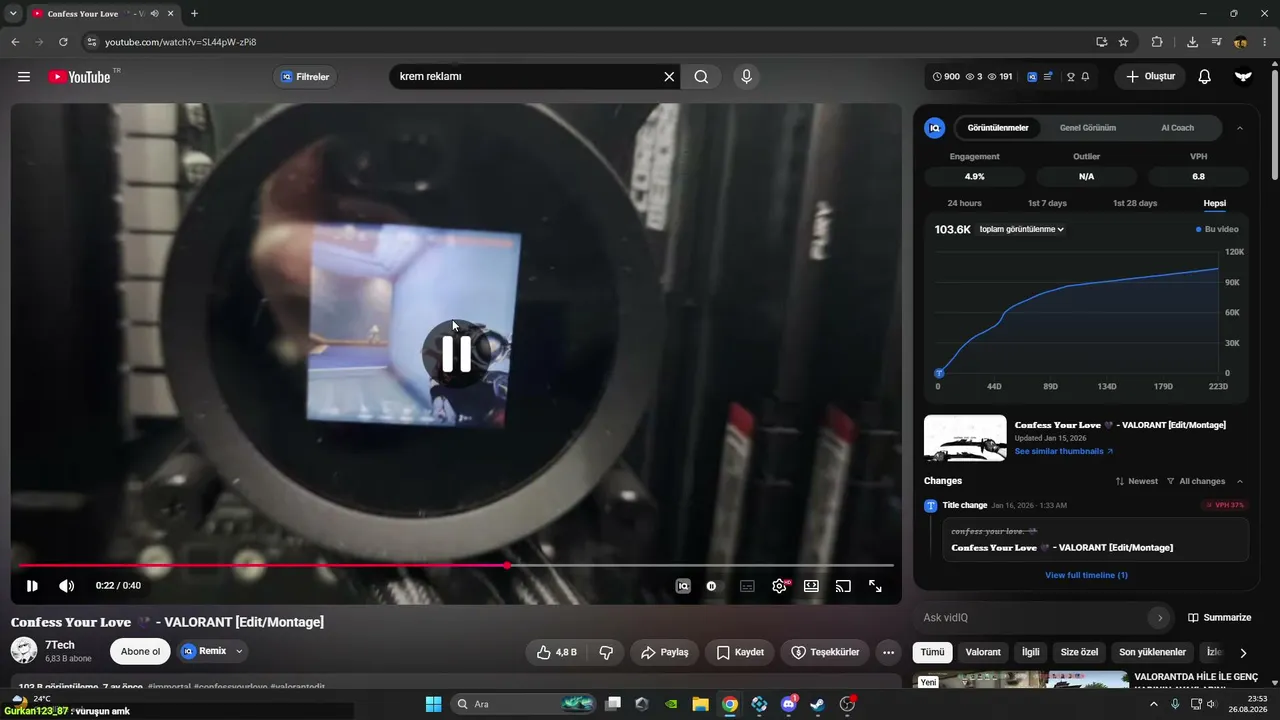Open the toplam görüntülenme dropdown

[1021, 229]
